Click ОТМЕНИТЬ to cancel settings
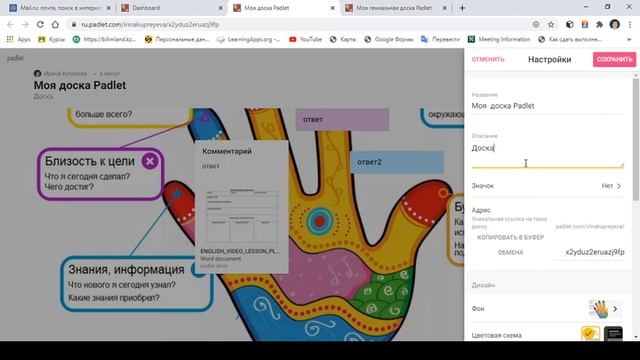The image size is (640, 360). 488,59
